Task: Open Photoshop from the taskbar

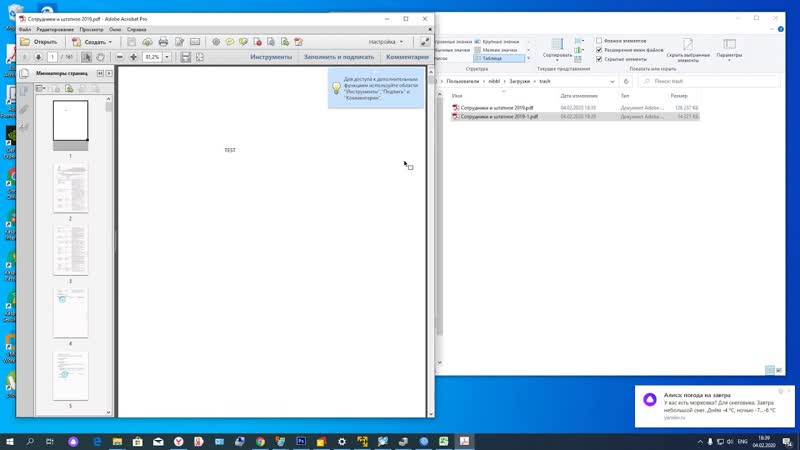Action: 301,441
